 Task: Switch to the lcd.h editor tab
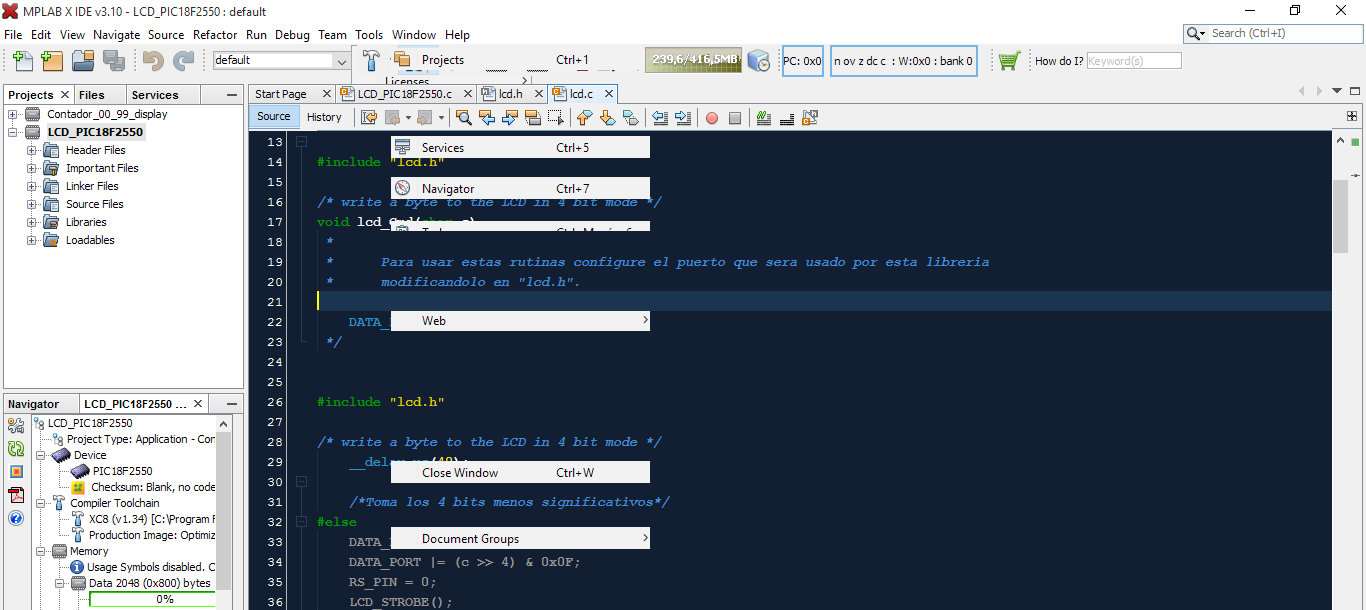(511, 94)
